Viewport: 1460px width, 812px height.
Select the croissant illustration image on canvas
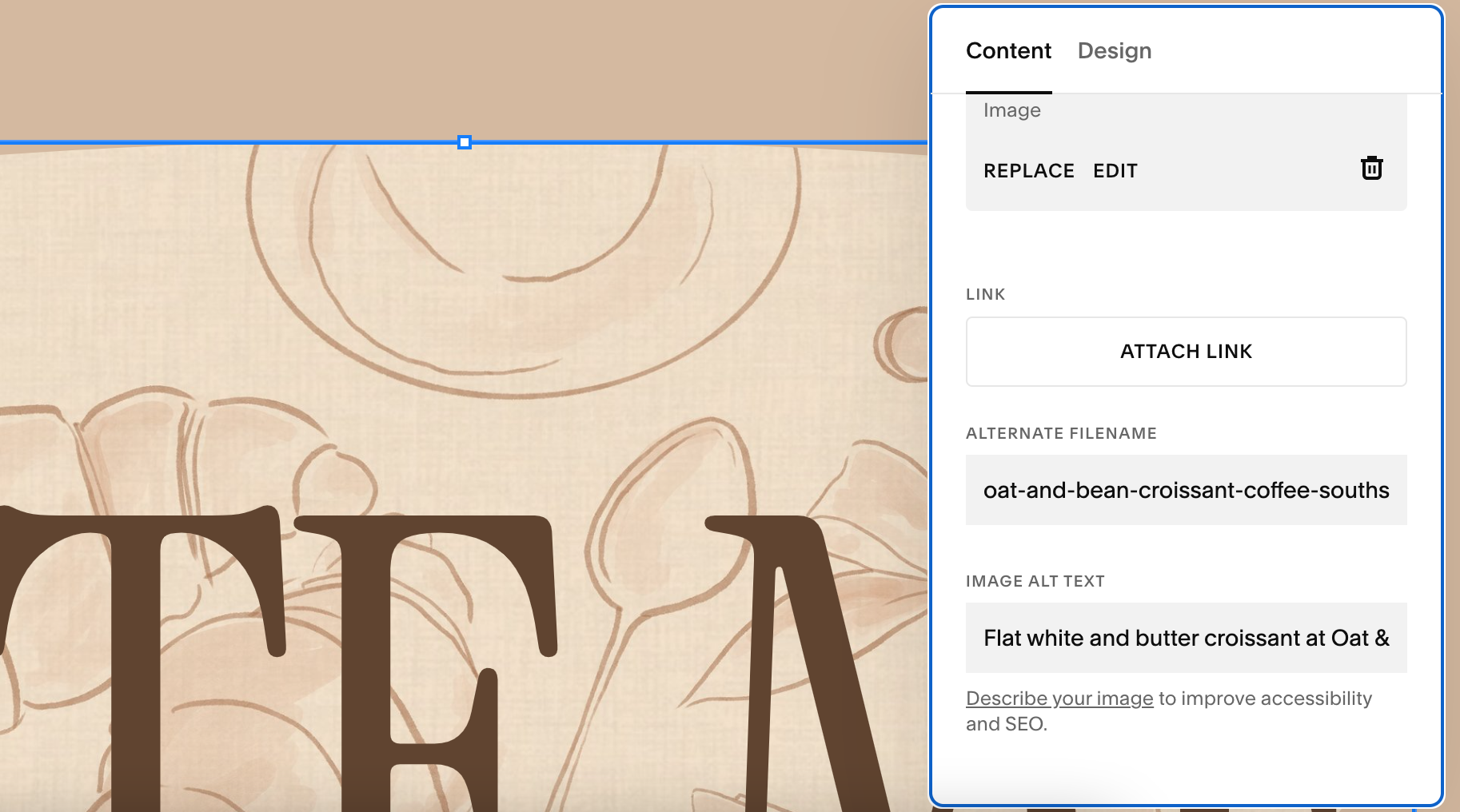tap(464, 477)
